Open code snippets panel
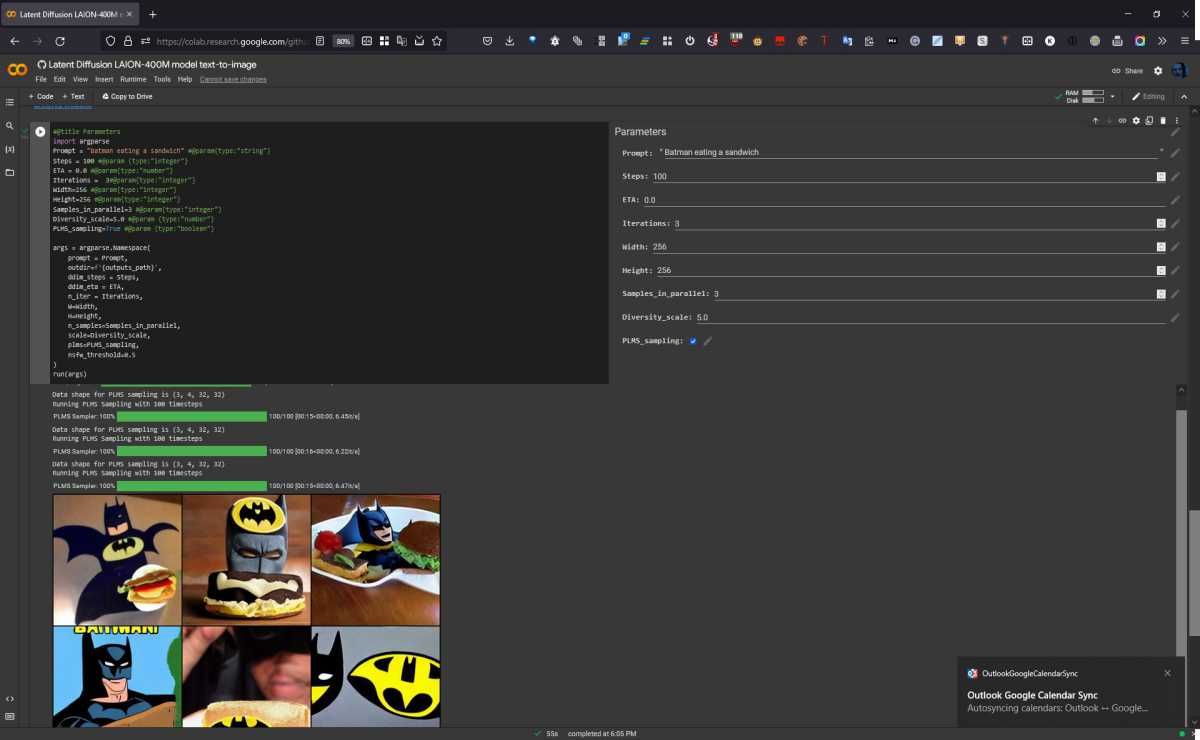This screenshot has height=740, width=1200. (10, 698)
